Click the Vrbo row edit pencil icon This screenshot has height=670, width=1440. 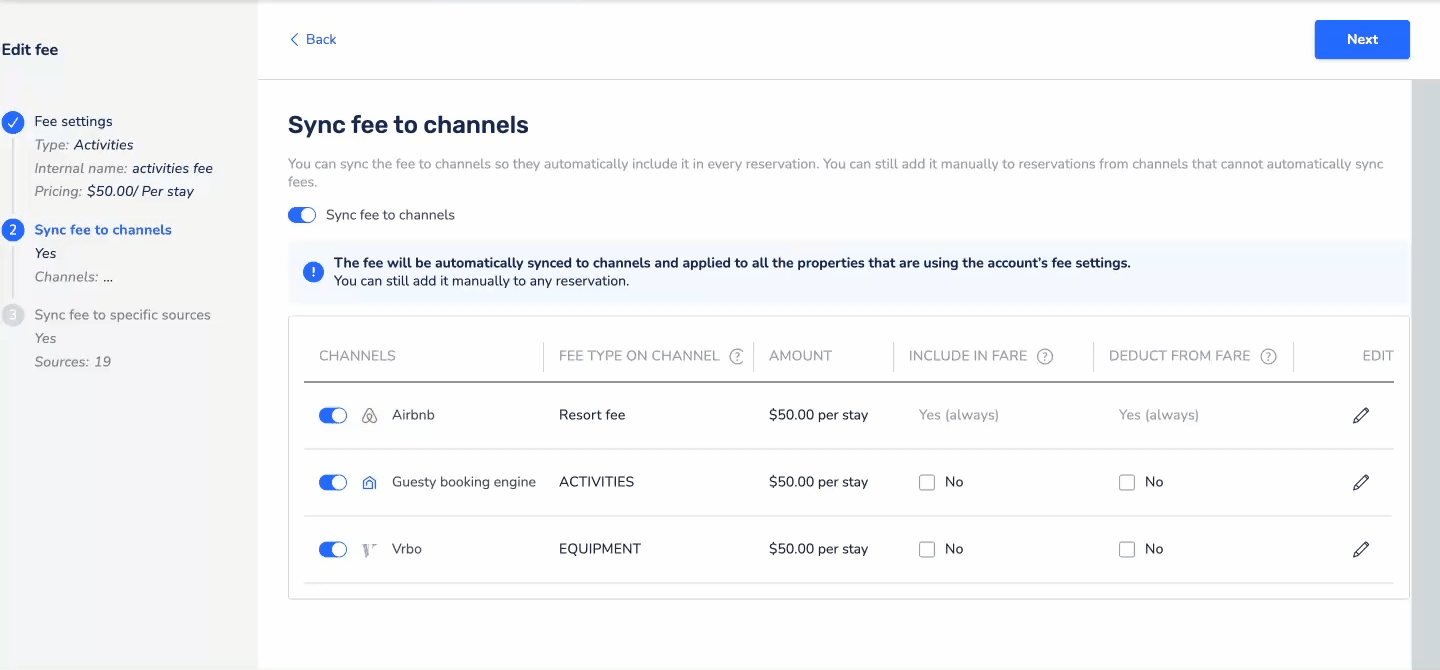(x=1360, y=549)
